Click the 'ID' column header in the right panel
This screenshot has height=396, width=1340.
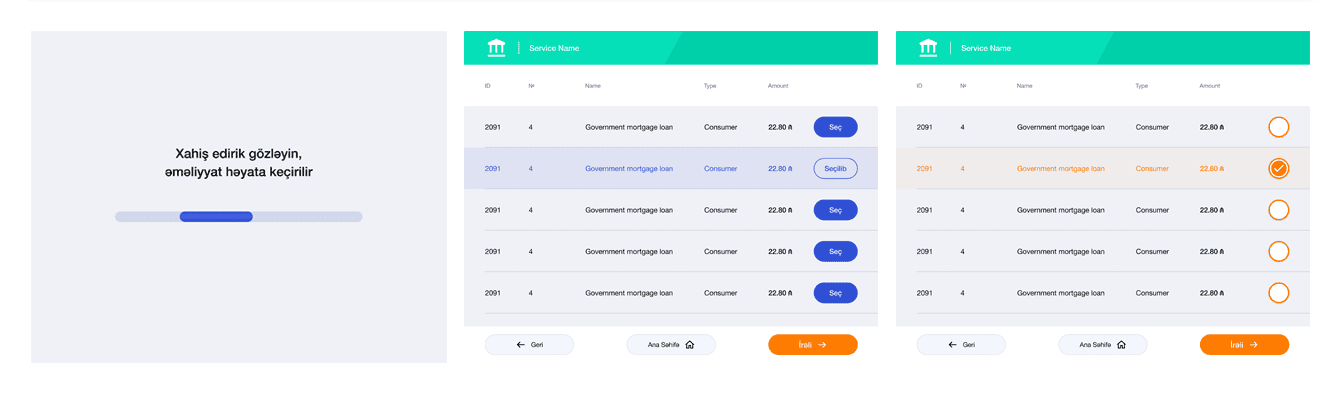[920, 86]
